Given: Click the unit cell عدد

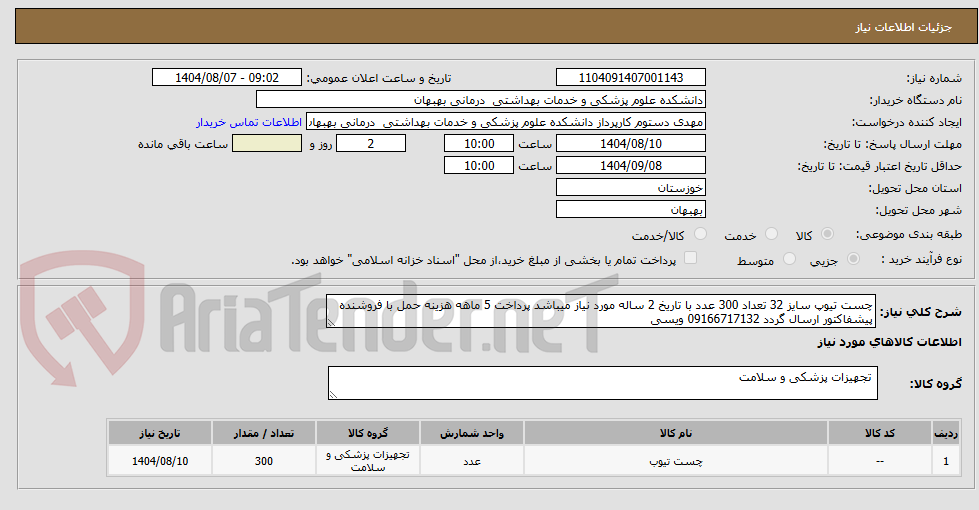Looking at the screenshot, I should pyautogui.click(x=472, y=461).
